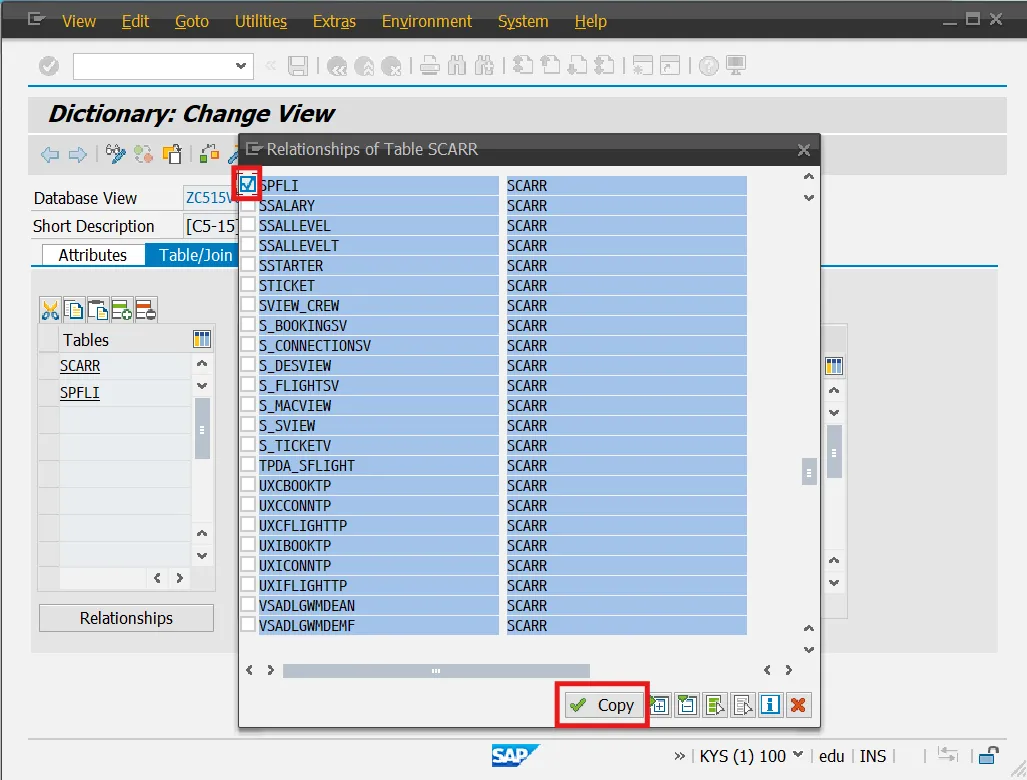Click the Exit icon with up arrow
The image size is (1027, 780).
click(364, 66)
